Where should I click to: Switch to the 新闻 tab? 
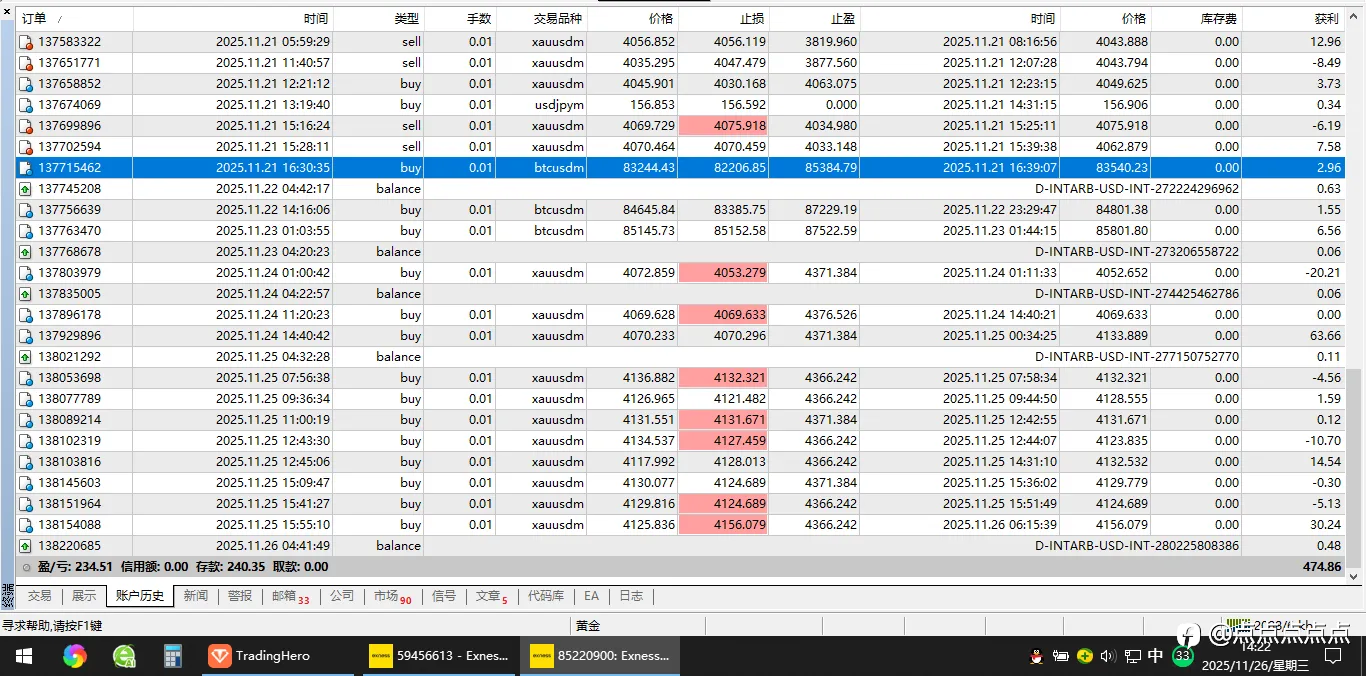pos(196,596)
